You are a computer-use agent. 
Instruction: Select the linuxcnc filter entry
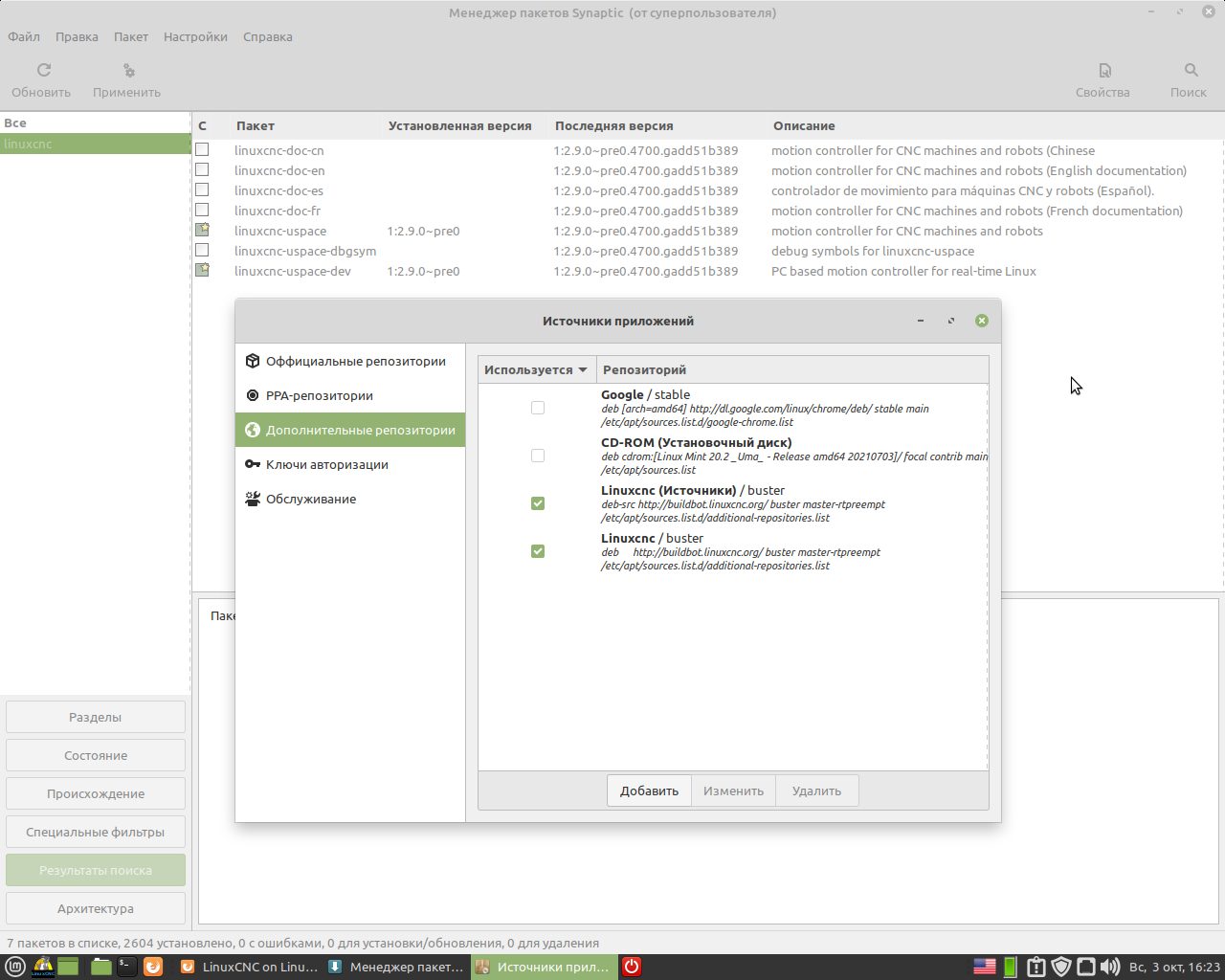point(96,144)
